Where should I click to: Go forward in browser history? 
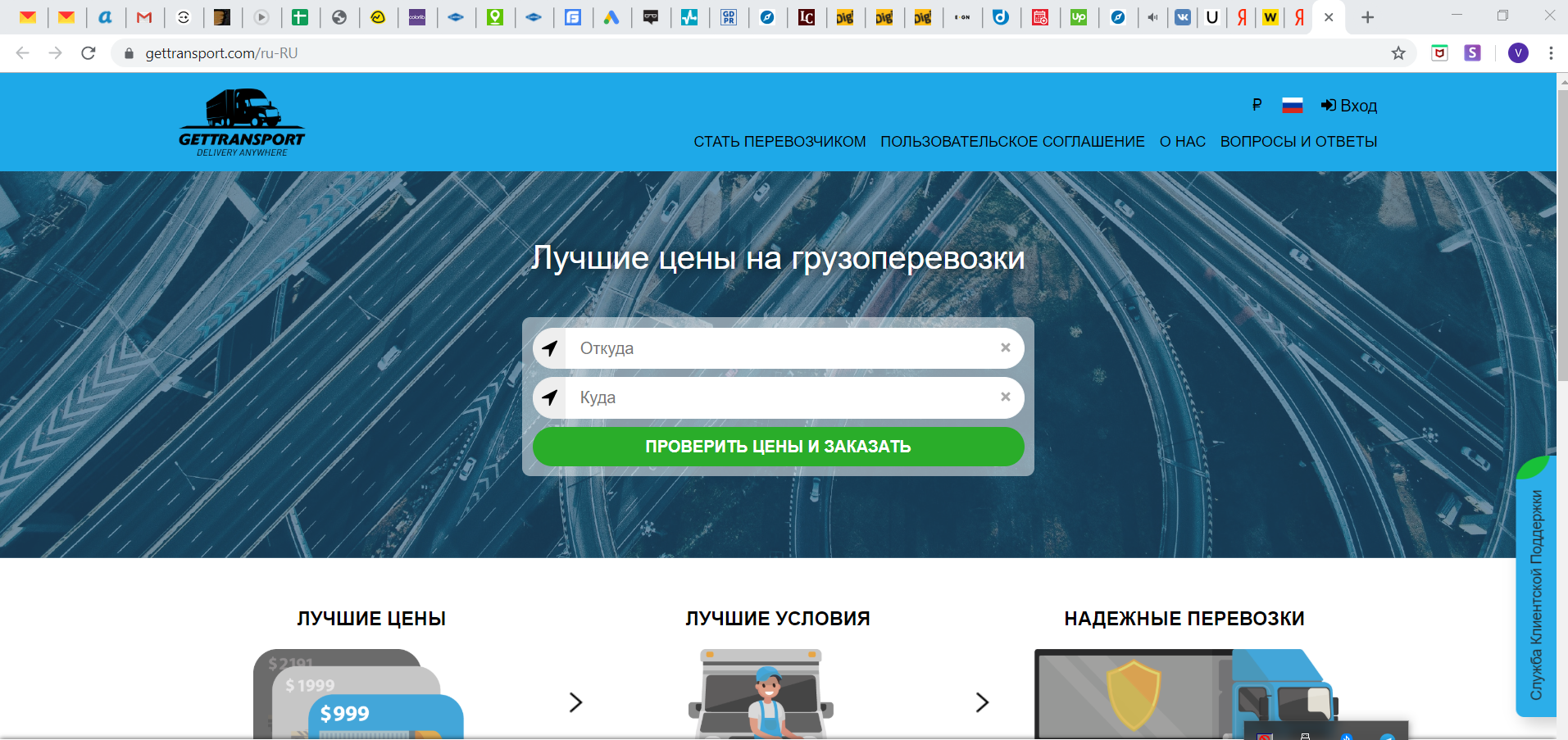[55, 53]
